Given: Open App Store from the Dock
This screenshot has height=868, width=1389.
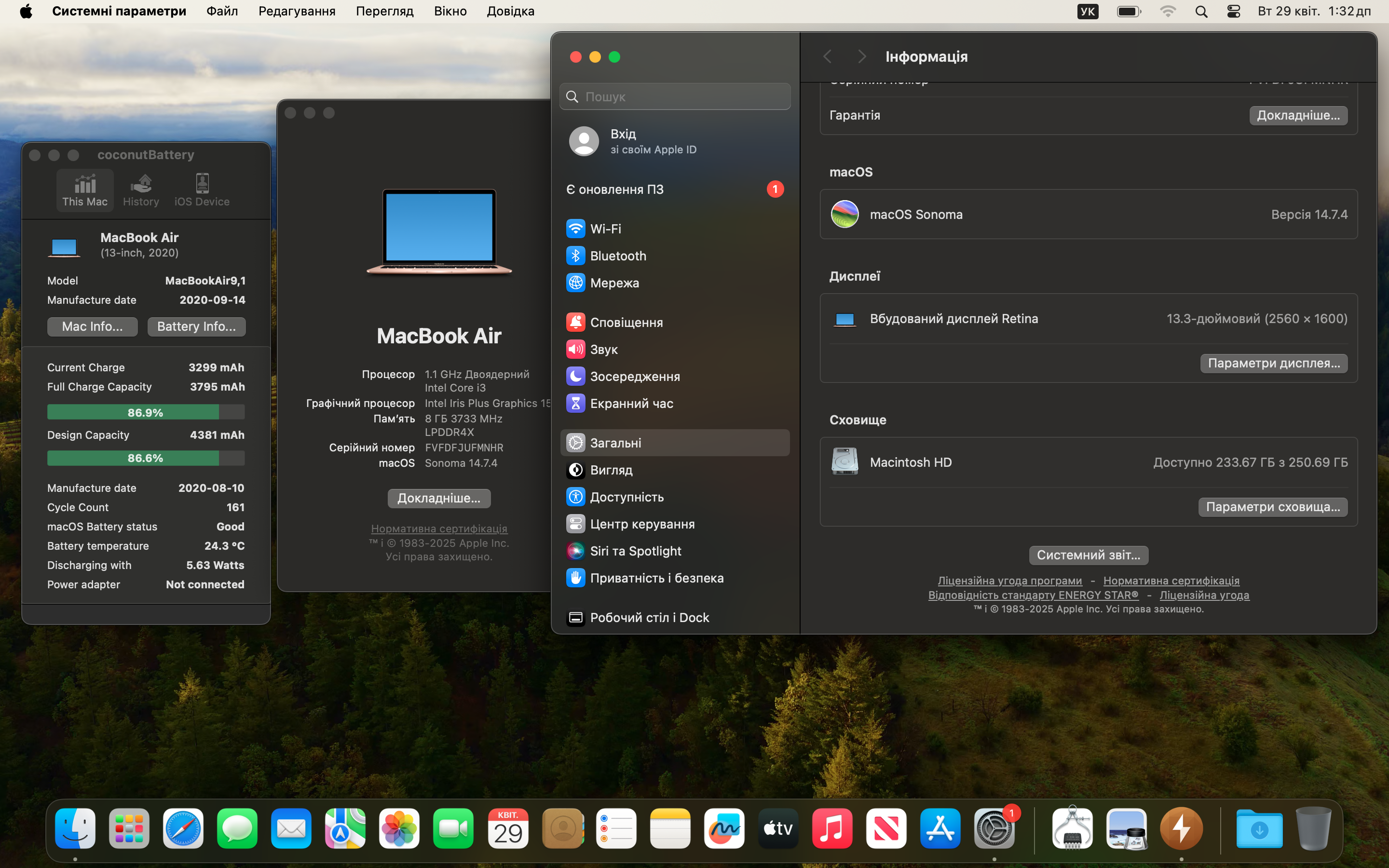Looking at the screenshot, I should click(x=940, y=828).
